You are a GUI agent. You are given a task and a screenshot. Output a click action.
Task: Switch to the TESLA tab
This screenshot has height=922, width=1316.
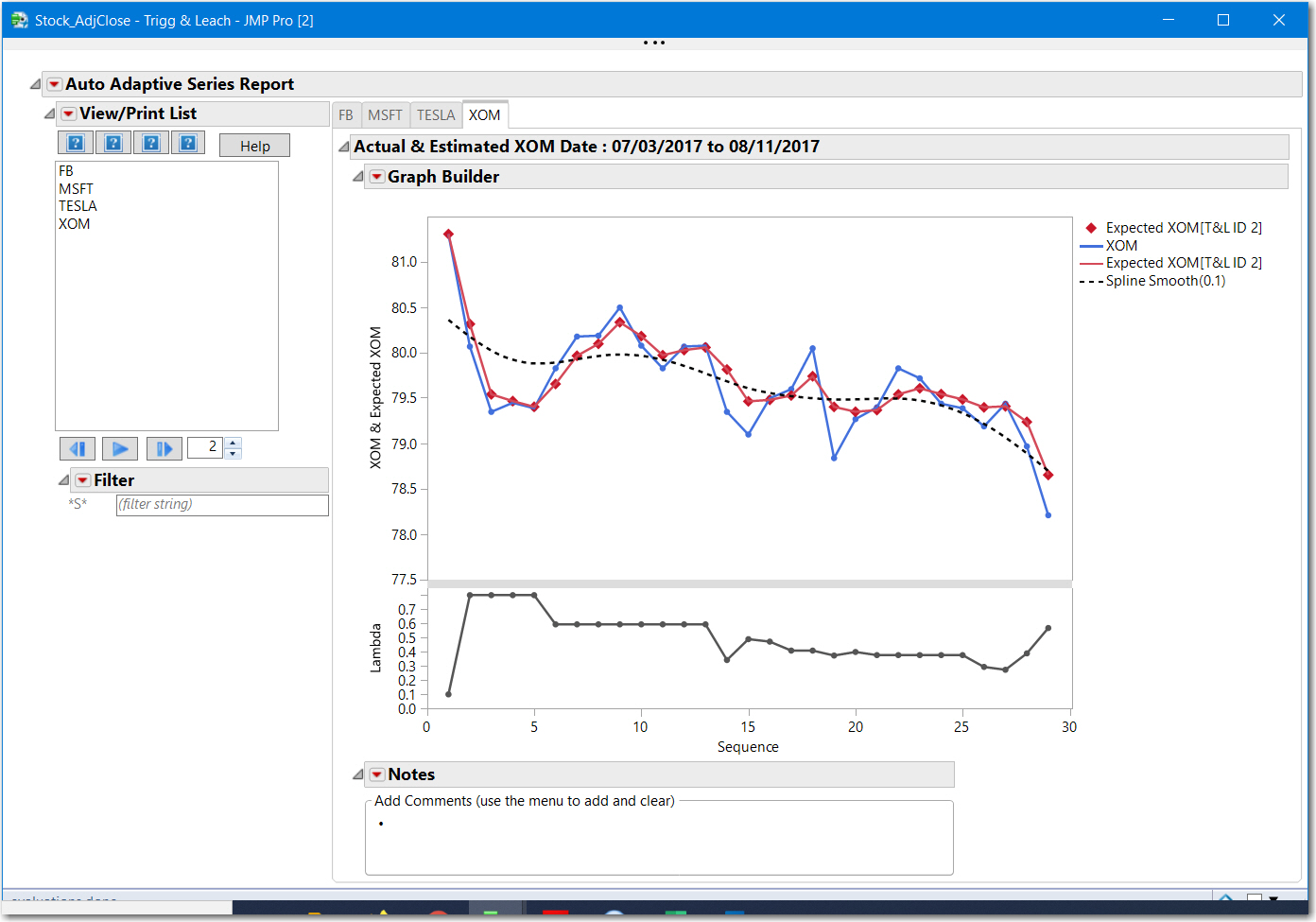click(436, 115)
